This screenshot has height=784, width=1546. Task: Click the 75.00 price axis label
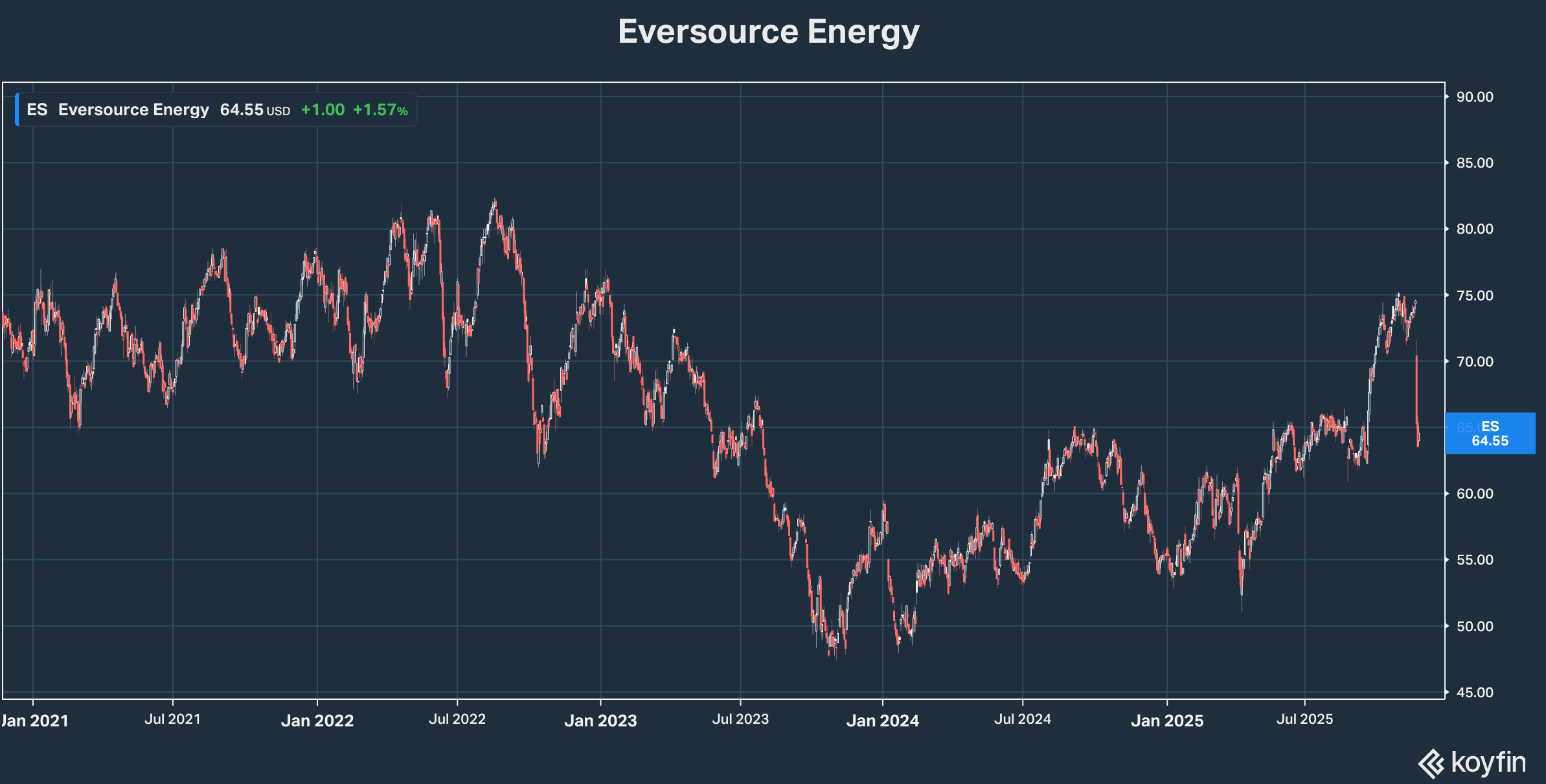[1474, 296]
